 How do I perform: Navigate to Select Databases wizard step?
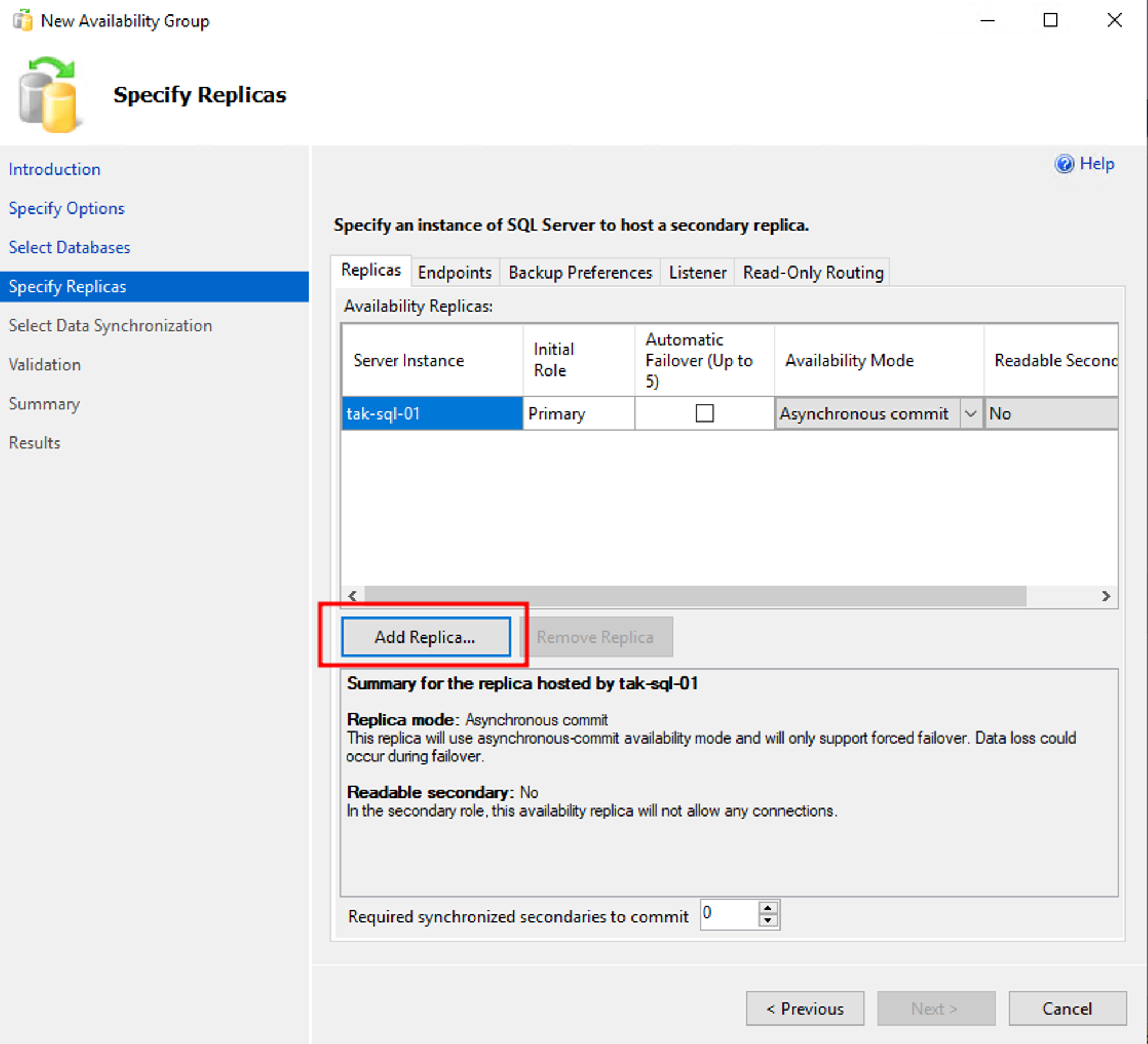click(69, 248)
